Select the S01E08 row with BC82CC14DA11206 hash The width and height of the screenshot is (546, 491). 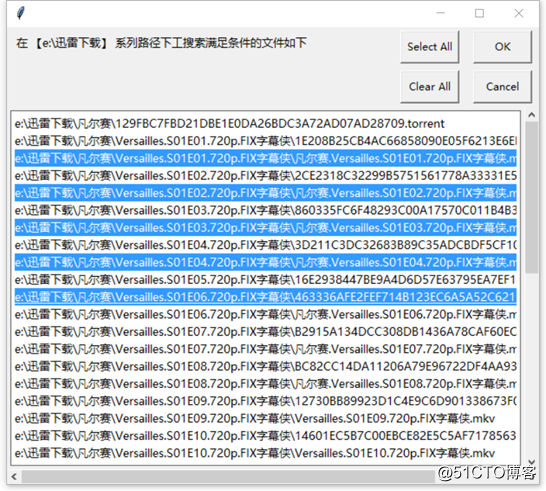(x=266, y=366)
